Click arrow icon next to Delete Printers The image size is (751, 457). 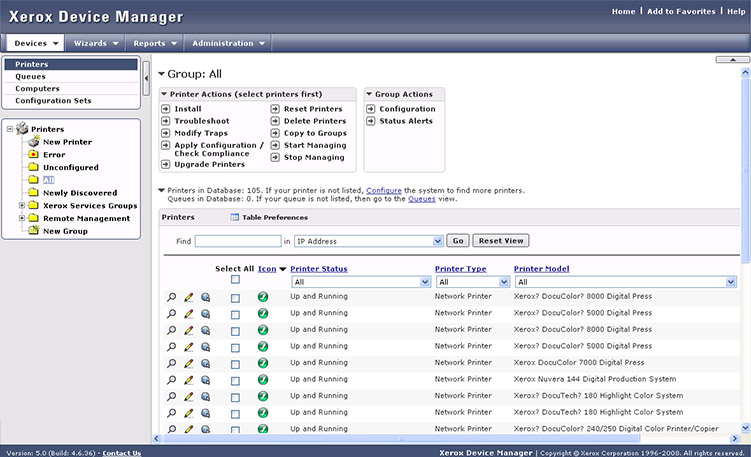[x=275, y=121]
